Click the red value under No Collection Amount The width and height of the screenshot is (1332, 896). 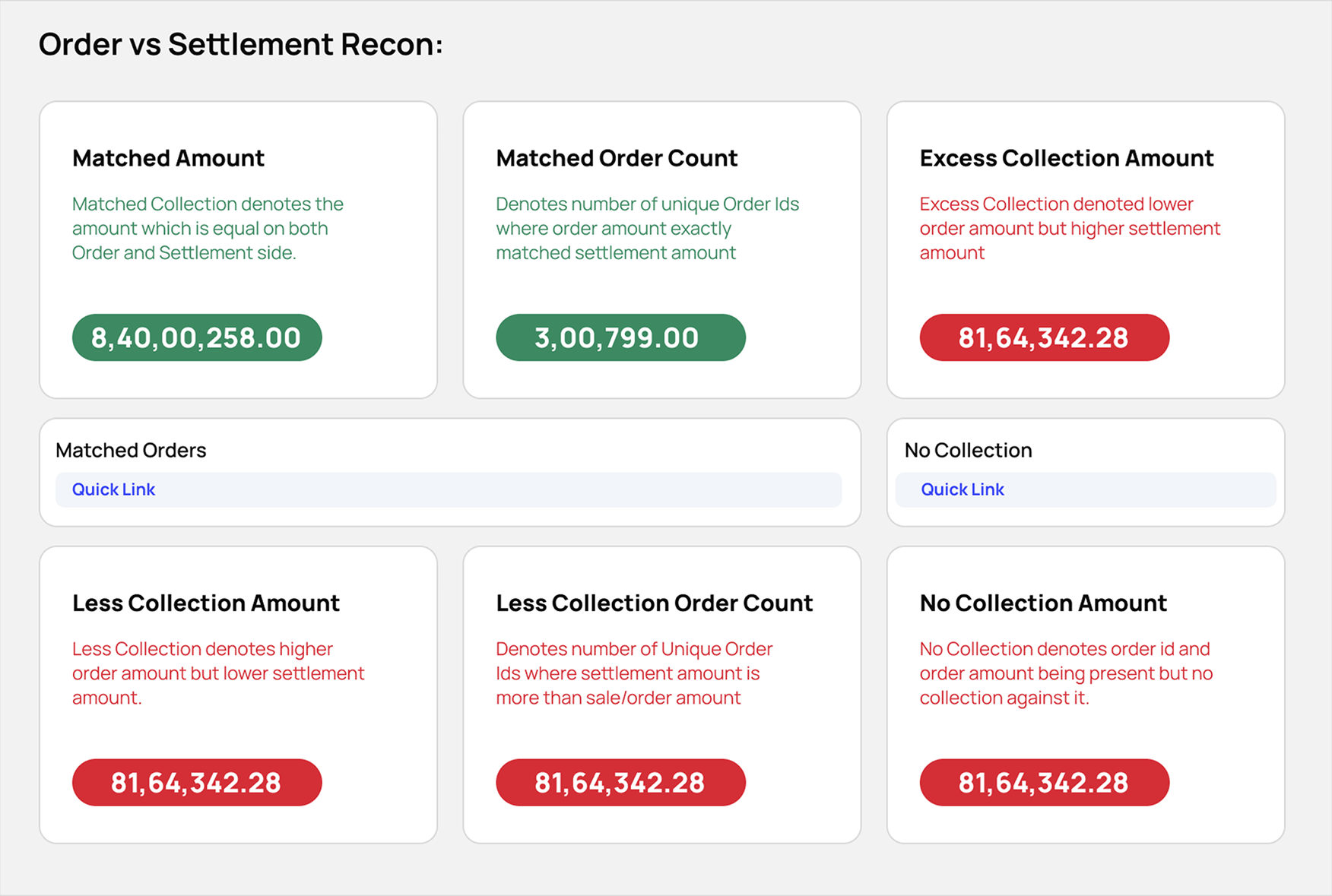[1044, 782]
